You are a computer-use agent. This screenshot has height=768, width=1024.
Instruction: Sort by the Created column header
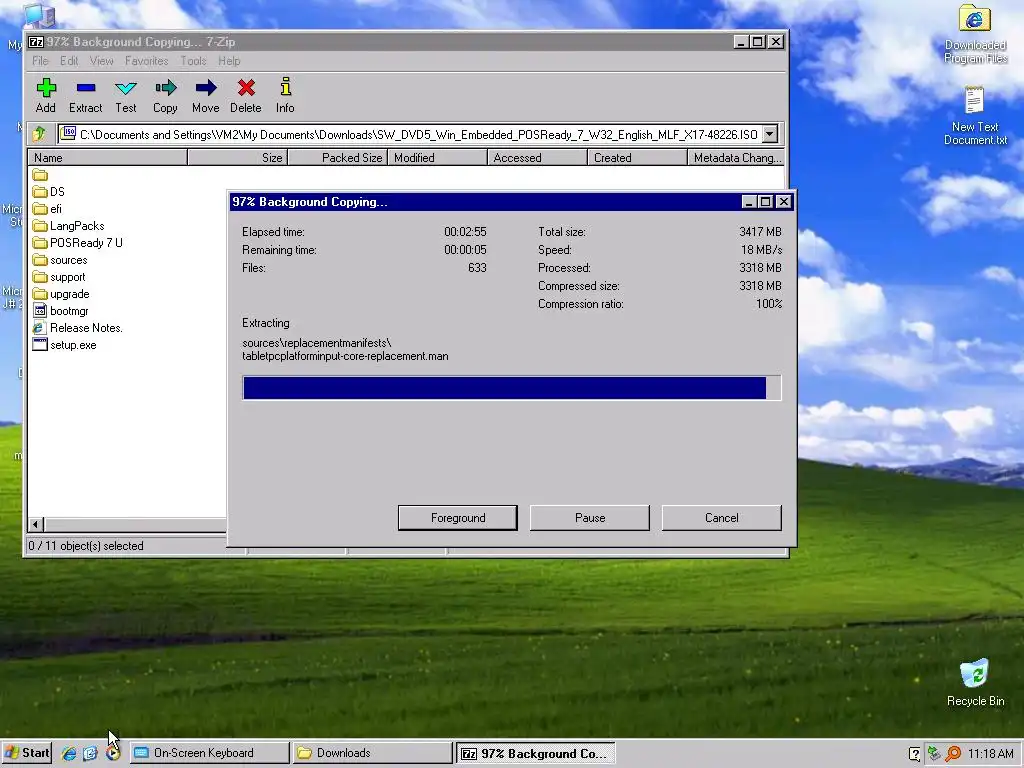[637, 157]
